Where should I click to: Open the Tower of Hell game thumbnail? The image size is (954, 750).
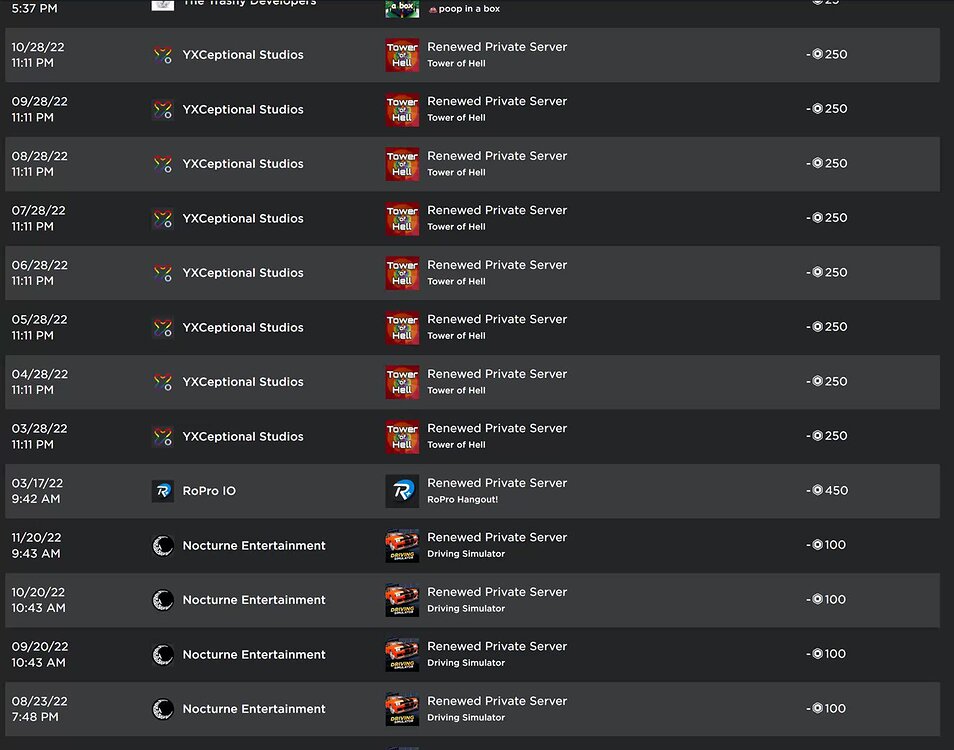click(402, 55)
